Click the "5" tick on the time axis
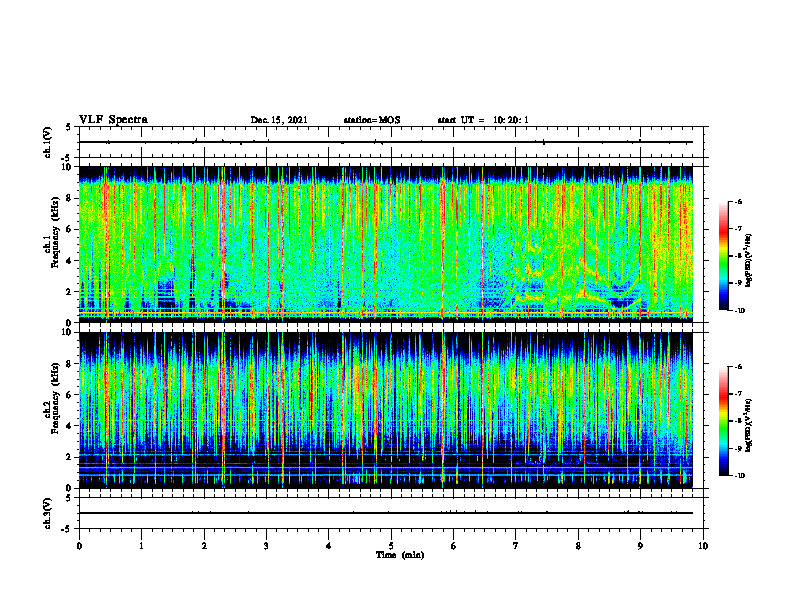This screenshot has width=792, height=612. [391, 546]
